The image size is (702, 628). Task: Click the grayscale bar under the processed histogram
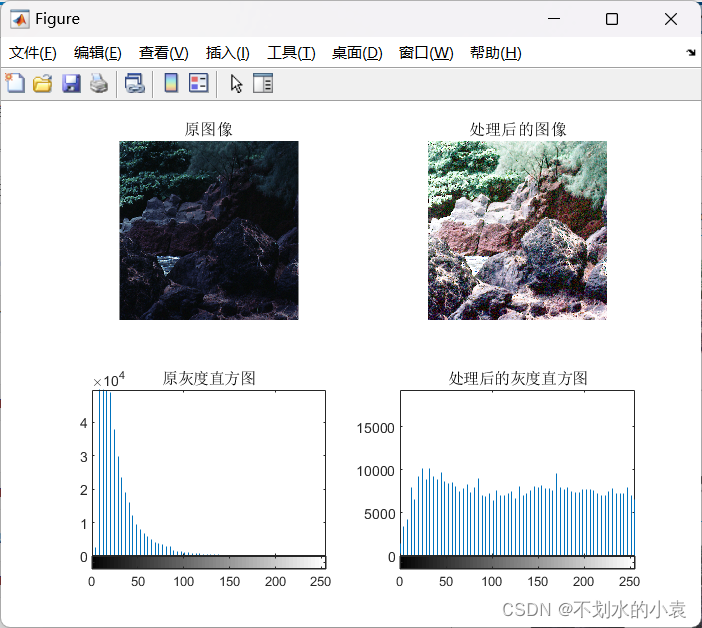point(517,563)
